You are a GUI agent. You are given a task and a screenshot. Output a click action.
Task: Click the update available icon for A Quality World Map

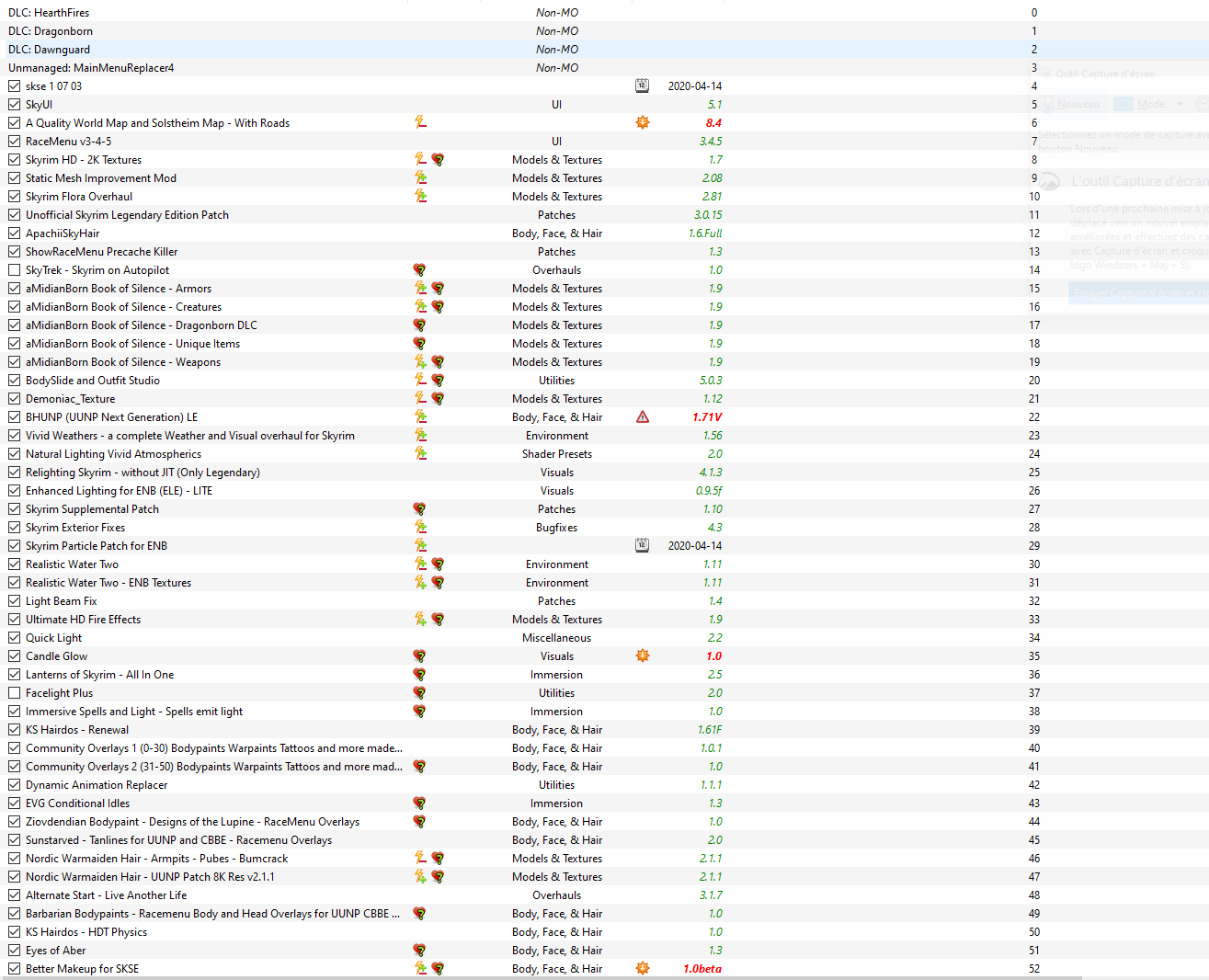click(x=643, y=122)
